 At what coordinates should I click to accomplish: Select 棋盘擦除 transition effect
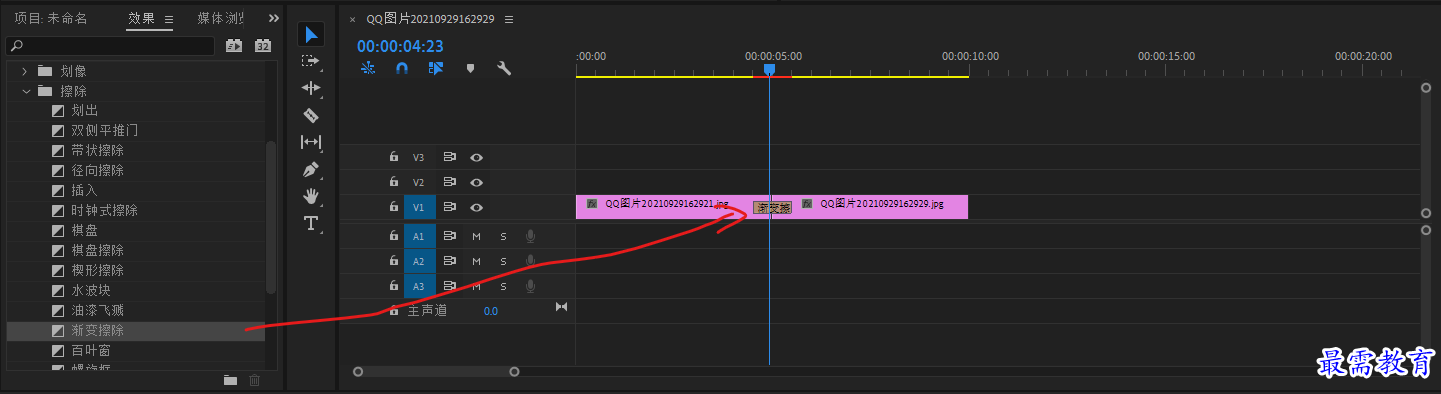click(97, 251)
